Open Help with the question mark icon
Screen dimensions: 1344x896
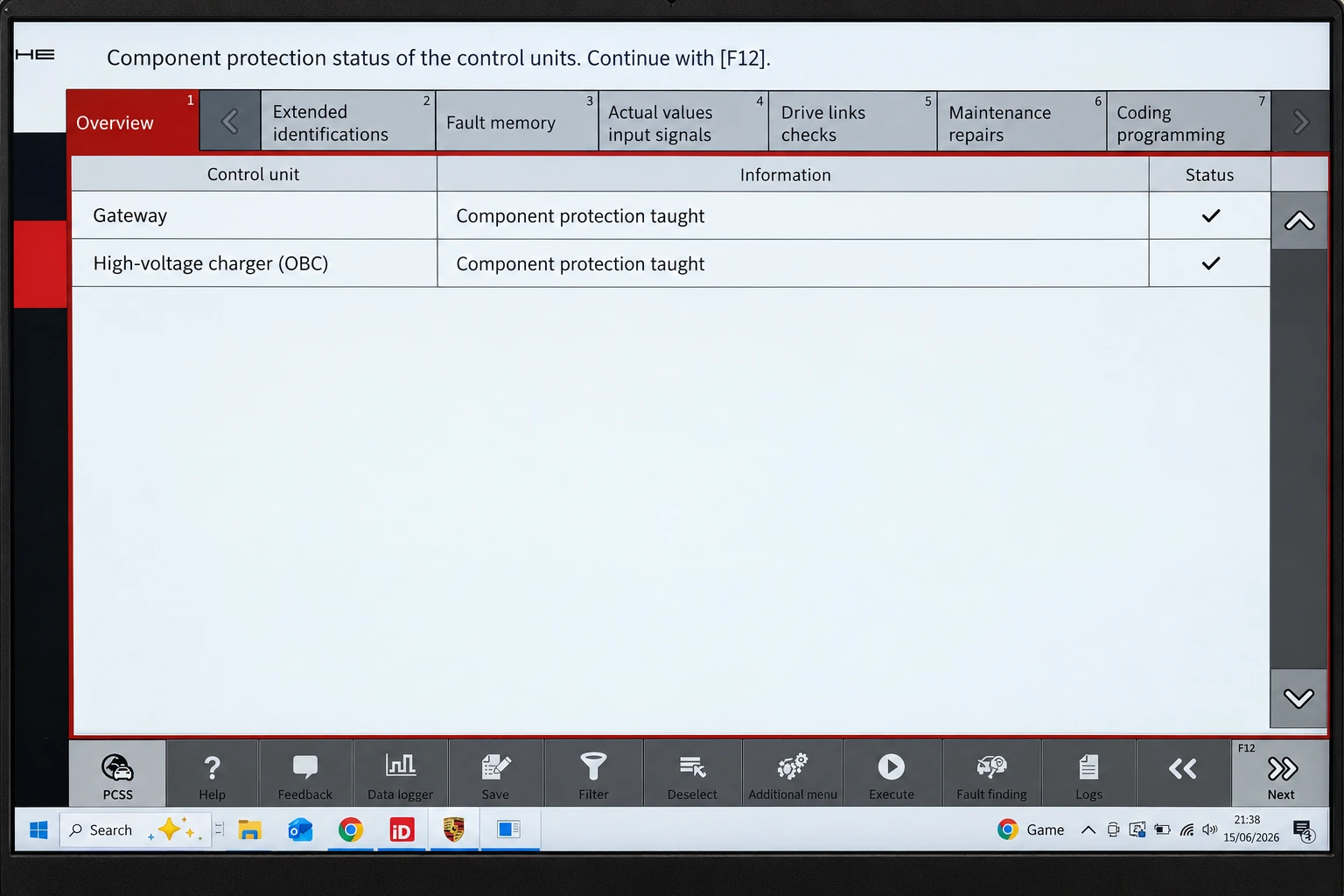pos(212,773)
